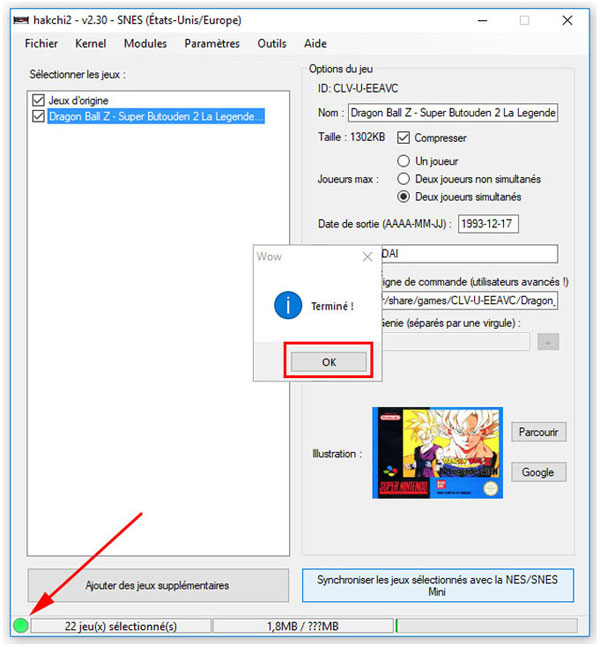Screen dimensions: 600x646
Task: Click the green connection status indicator
Action: coord(20,626)
